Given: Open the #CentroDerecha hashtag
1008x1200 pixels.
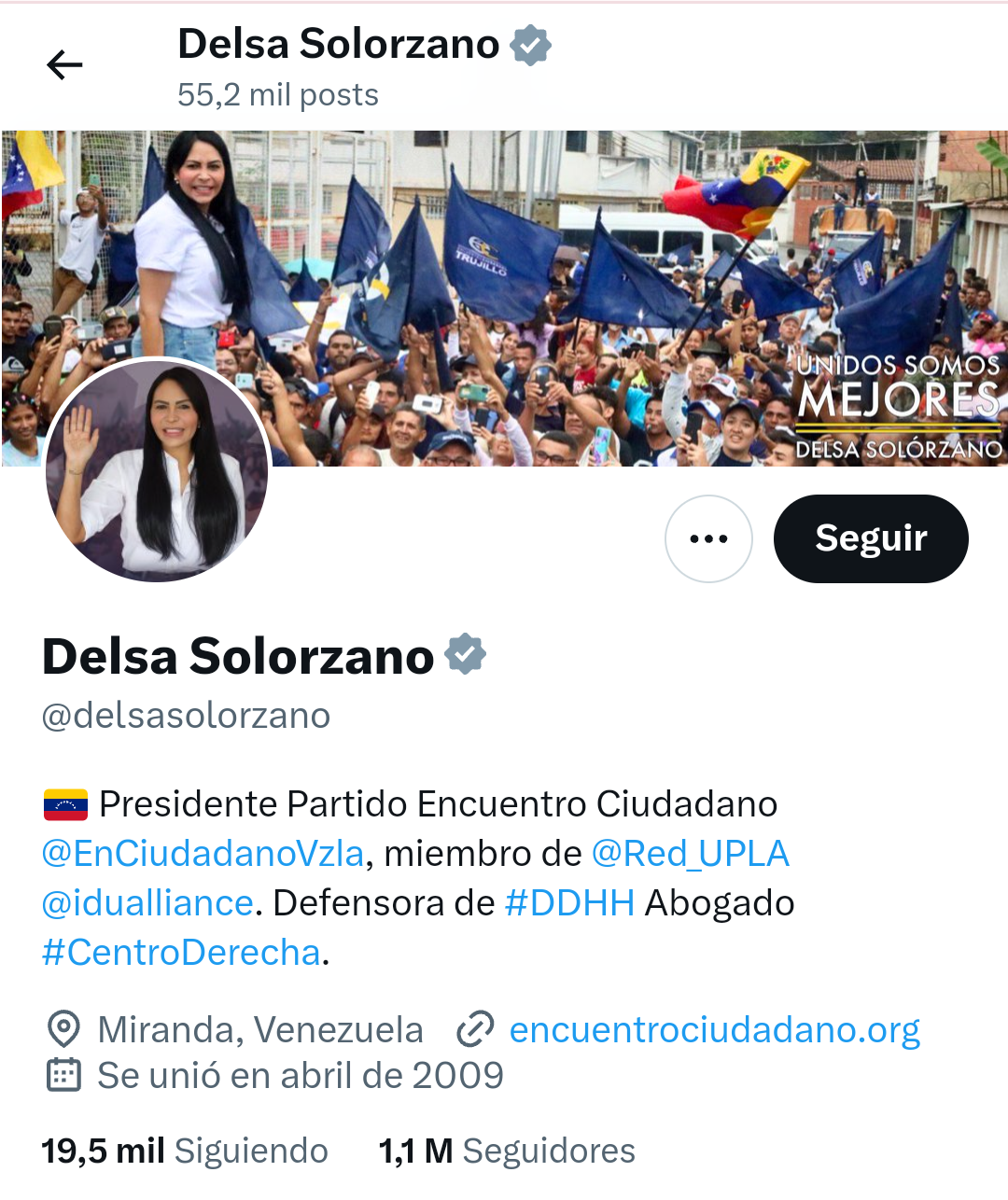Looking at the screenshot, I should click(x=182, y=952).
